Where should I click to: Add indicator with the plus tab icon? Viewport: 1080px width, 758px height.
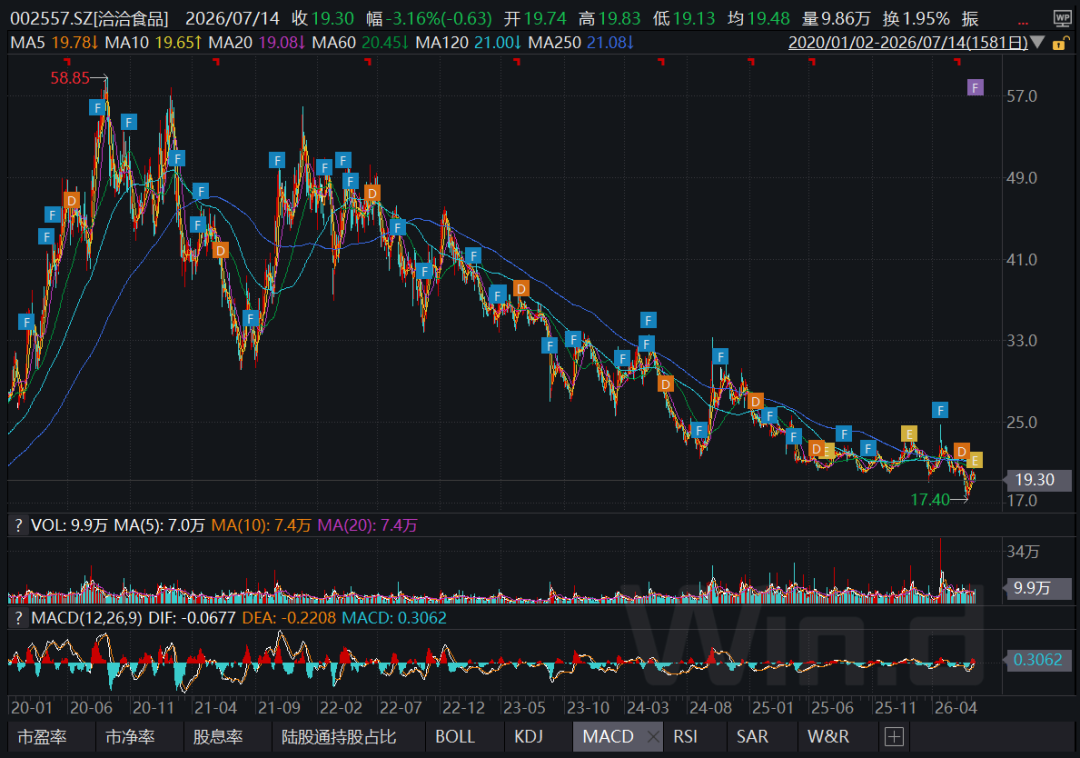point(894,737)
